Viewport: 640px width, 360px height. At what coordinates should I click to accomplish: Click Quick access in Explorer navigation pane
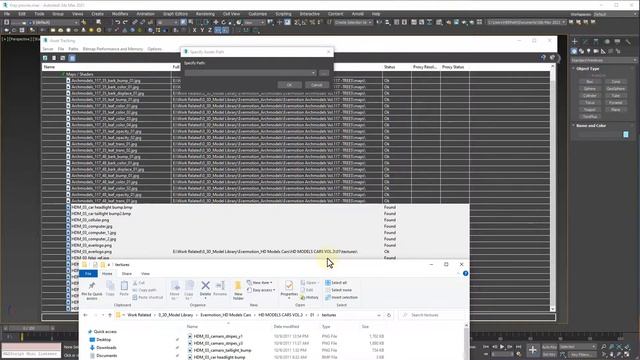coord(105,332)
